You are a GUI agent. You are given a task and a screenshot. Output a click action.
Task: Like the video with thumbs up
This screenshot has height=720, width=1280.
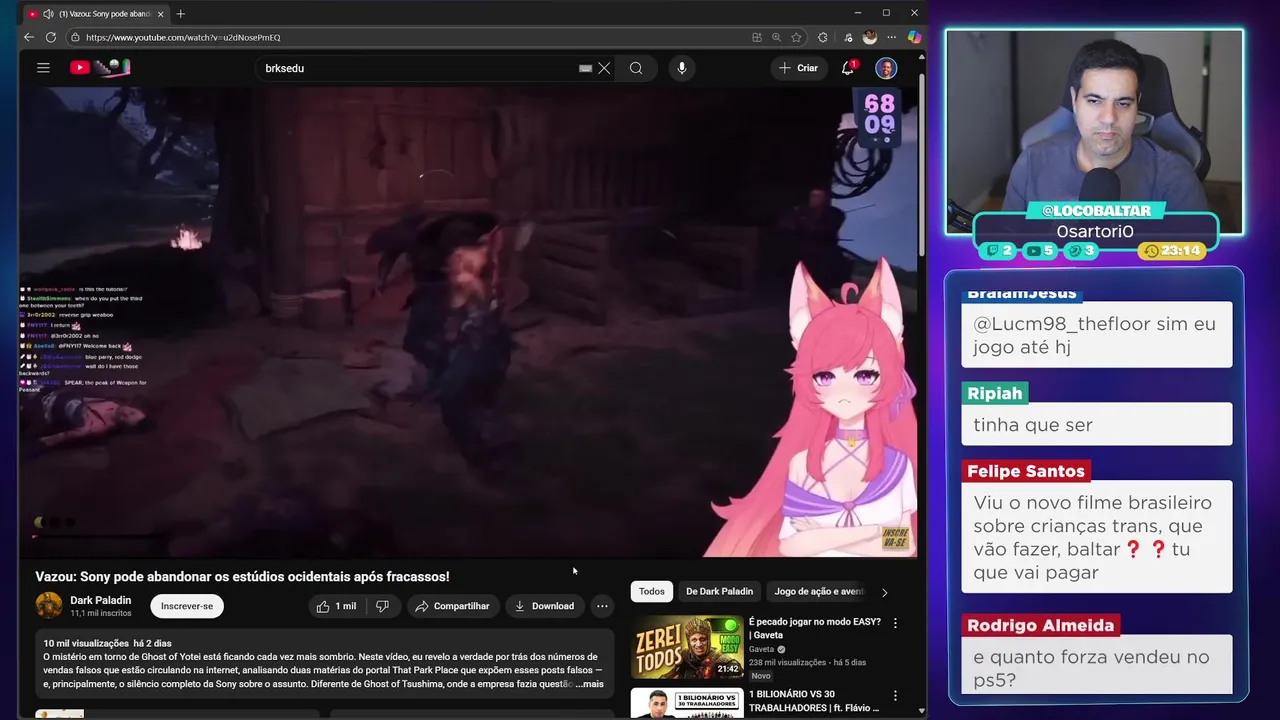336,606
